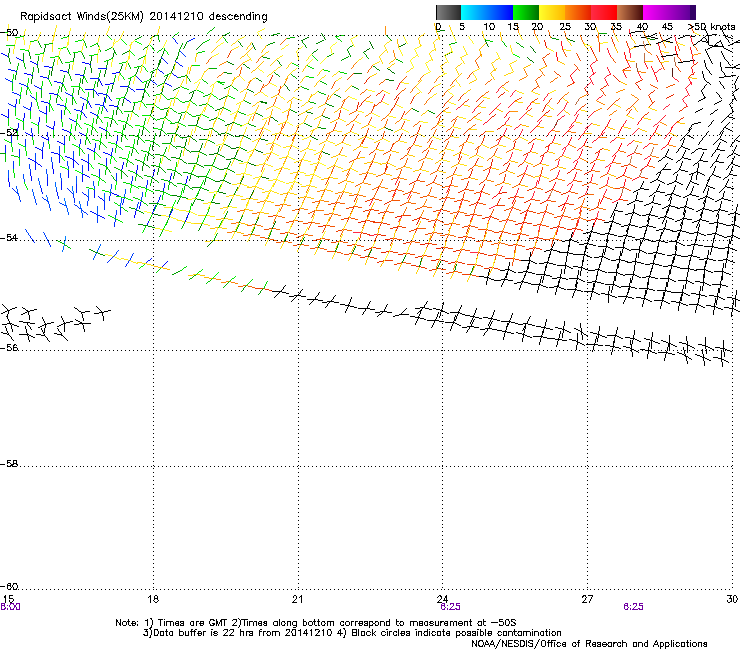Click the purple 6:25 time below longitude 24
Viewport: 740px width, 650px height.
click(450, 607)
